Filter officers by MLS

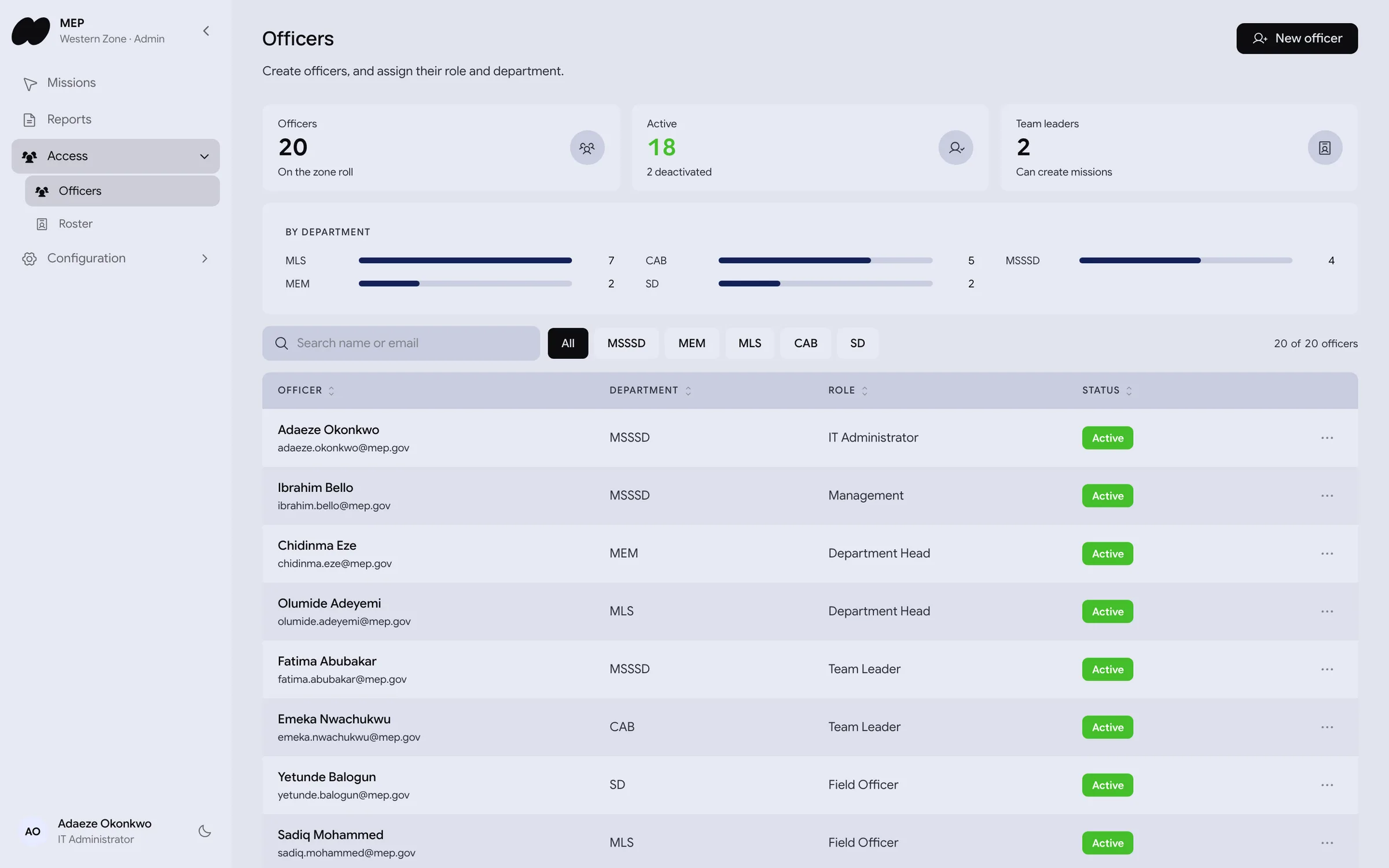pos(749,343)
